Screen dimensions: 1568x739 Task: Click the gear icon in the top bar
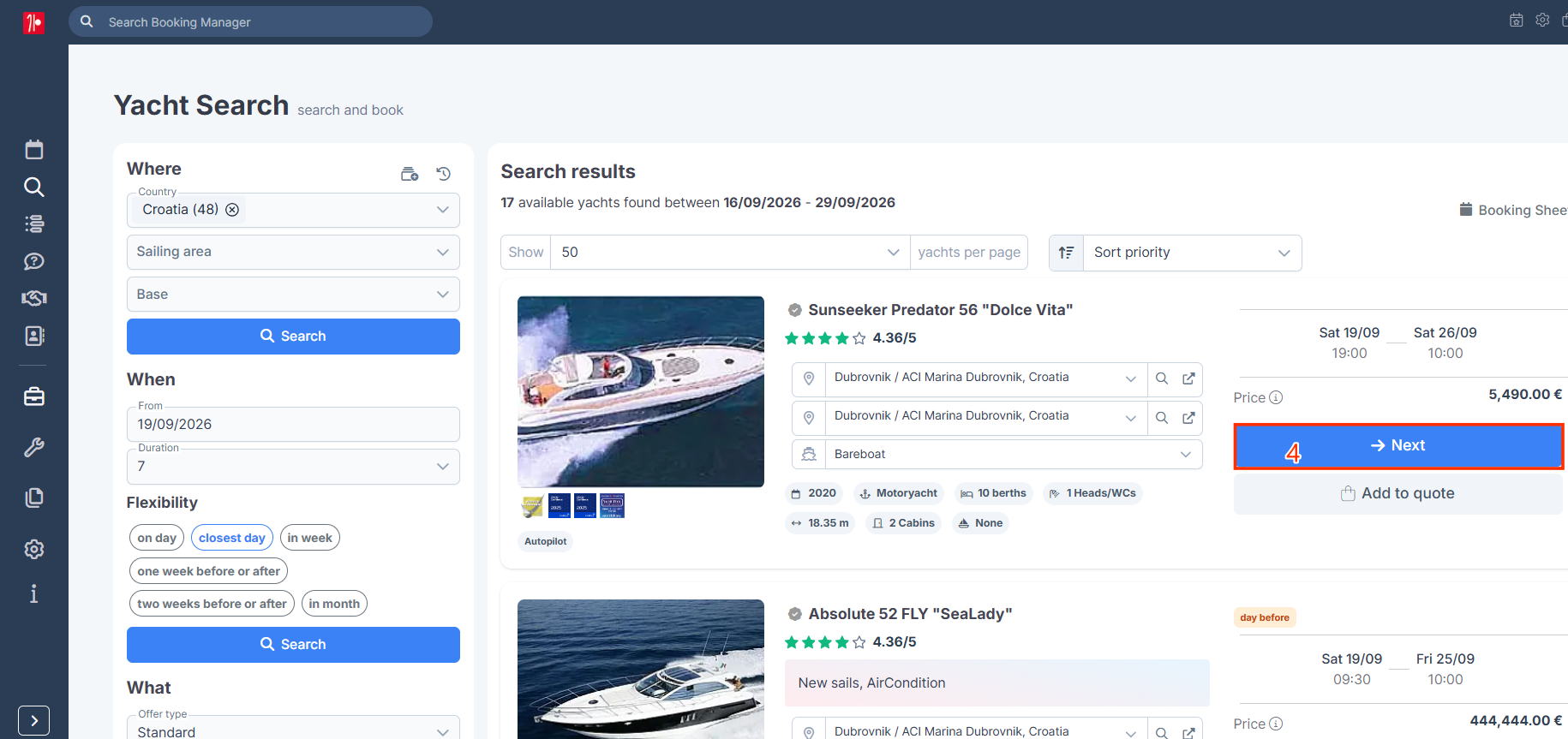(1542, 20)
